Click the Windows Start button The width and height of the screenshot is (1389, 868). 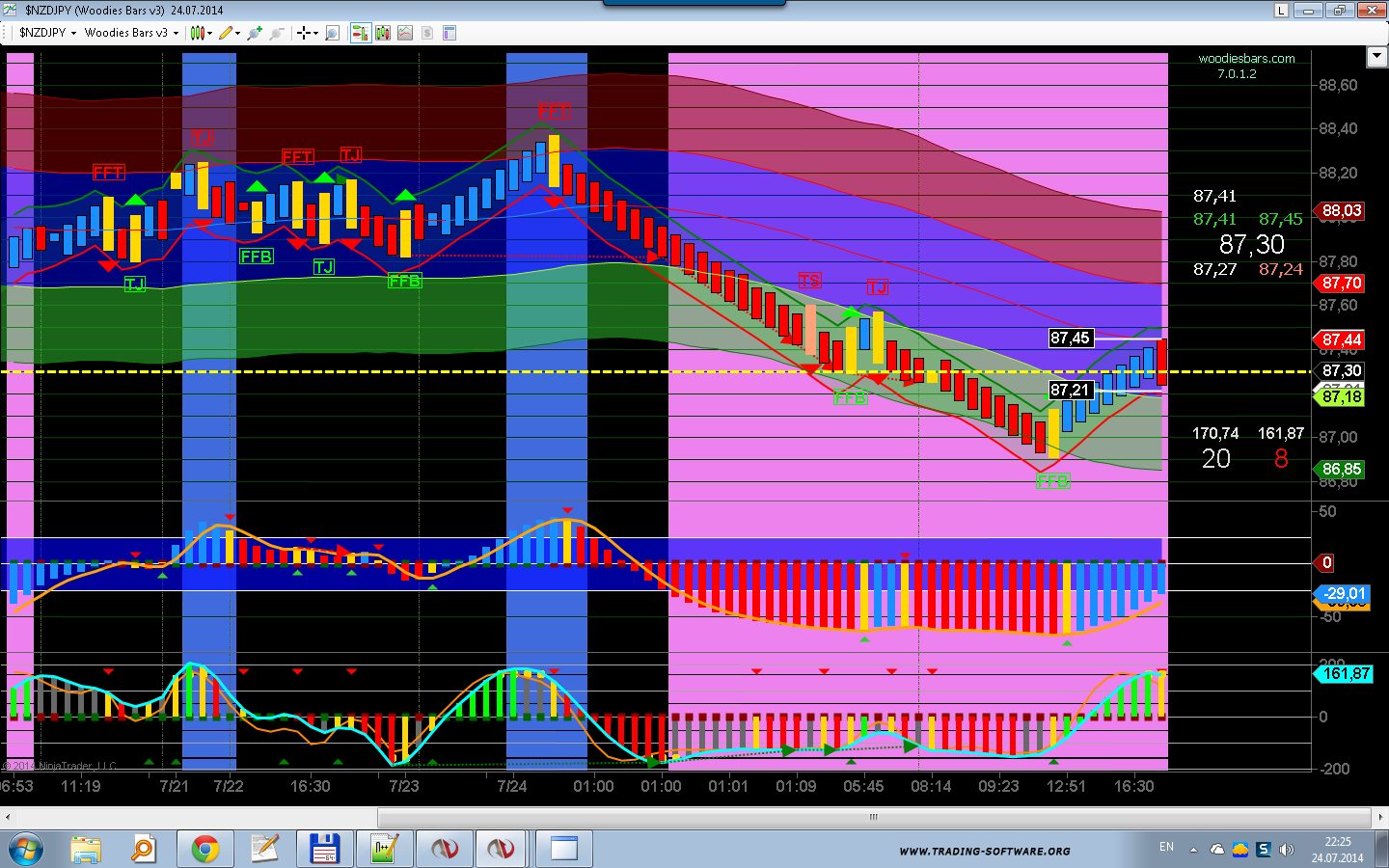(x=26, y=849)
